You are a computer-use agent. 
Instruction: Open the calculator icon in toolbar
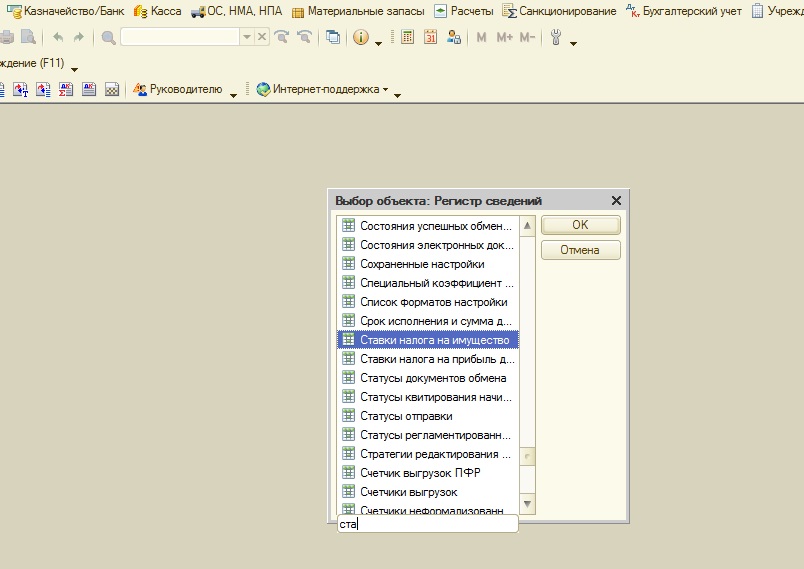pos(408,38)
